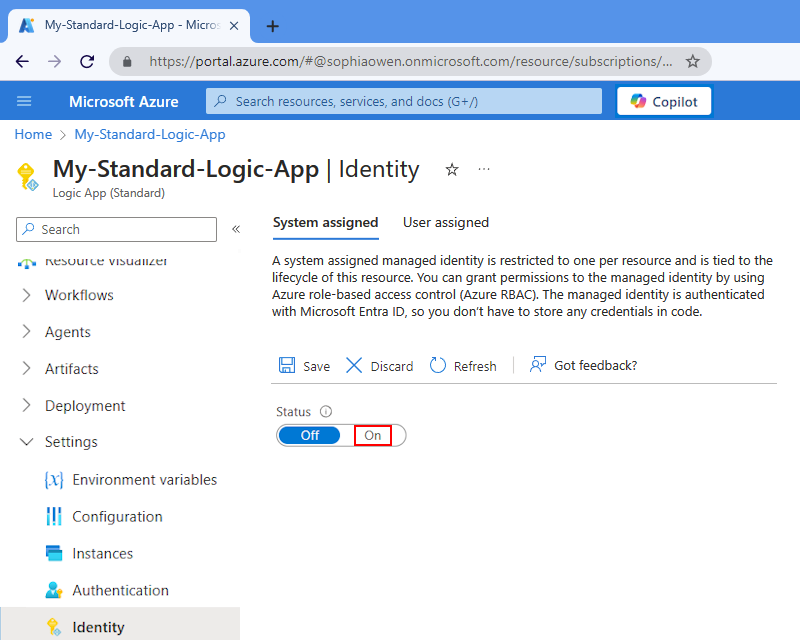Favorite this resource with the star icon
The width and height of the screenshot is (800, 640).
tap(452, 170)
